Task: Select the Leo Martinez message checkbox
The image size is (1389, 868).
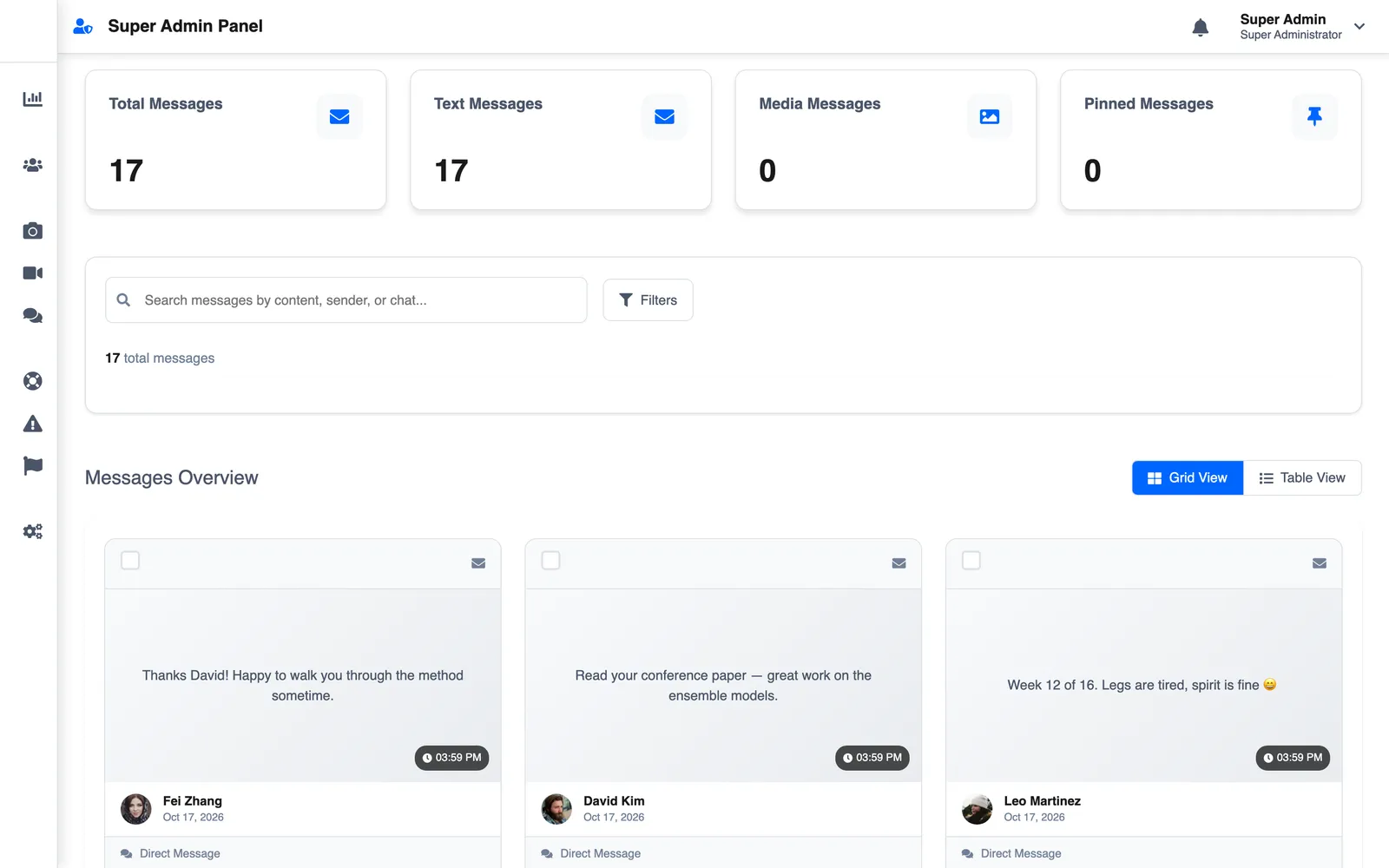Action: (971, 561)
